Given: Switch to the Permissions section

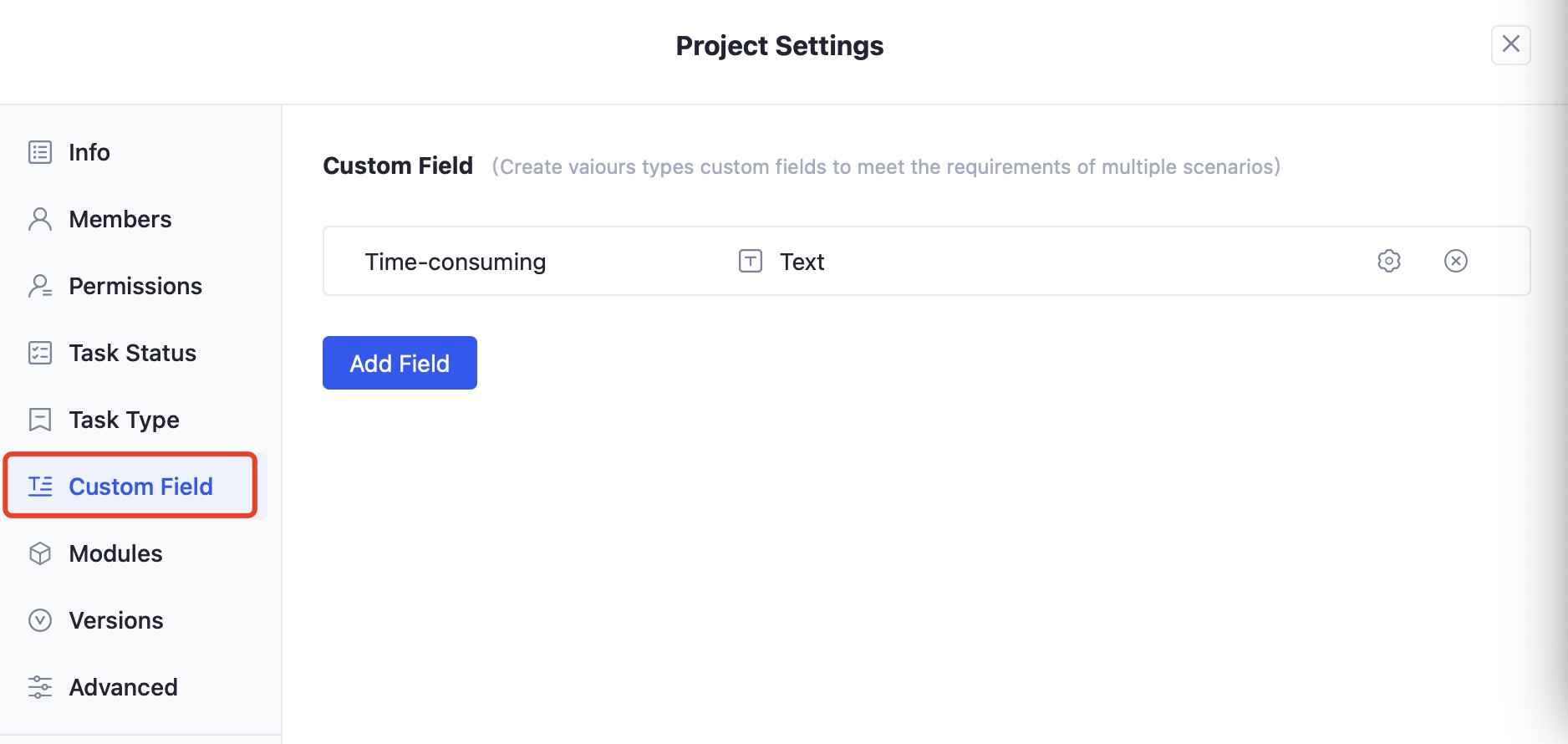Looking at the screenshot, I should tap(135, 285).
